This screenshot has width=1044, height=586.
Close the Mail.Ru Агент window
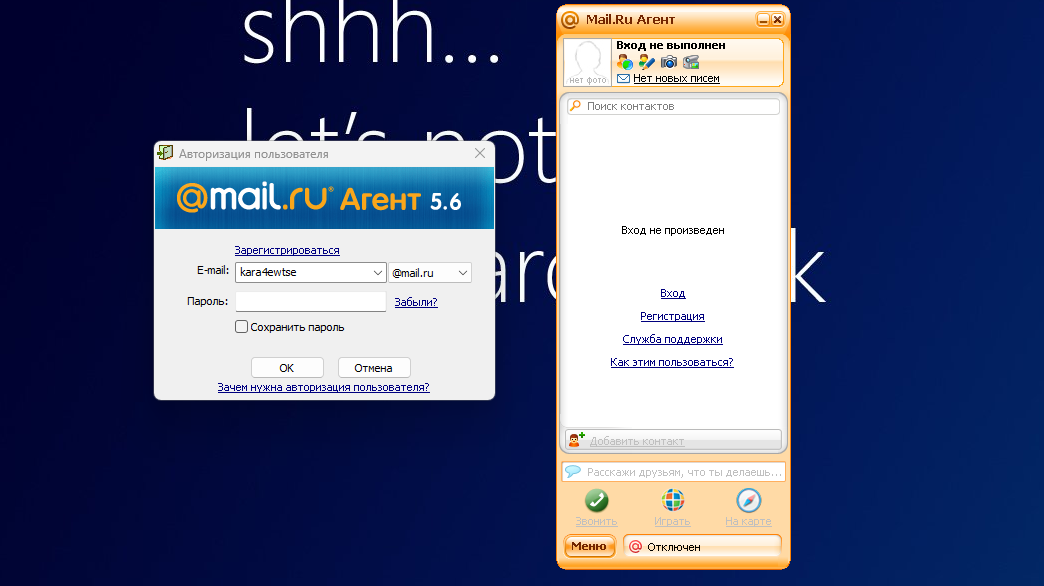coord(777,20)
